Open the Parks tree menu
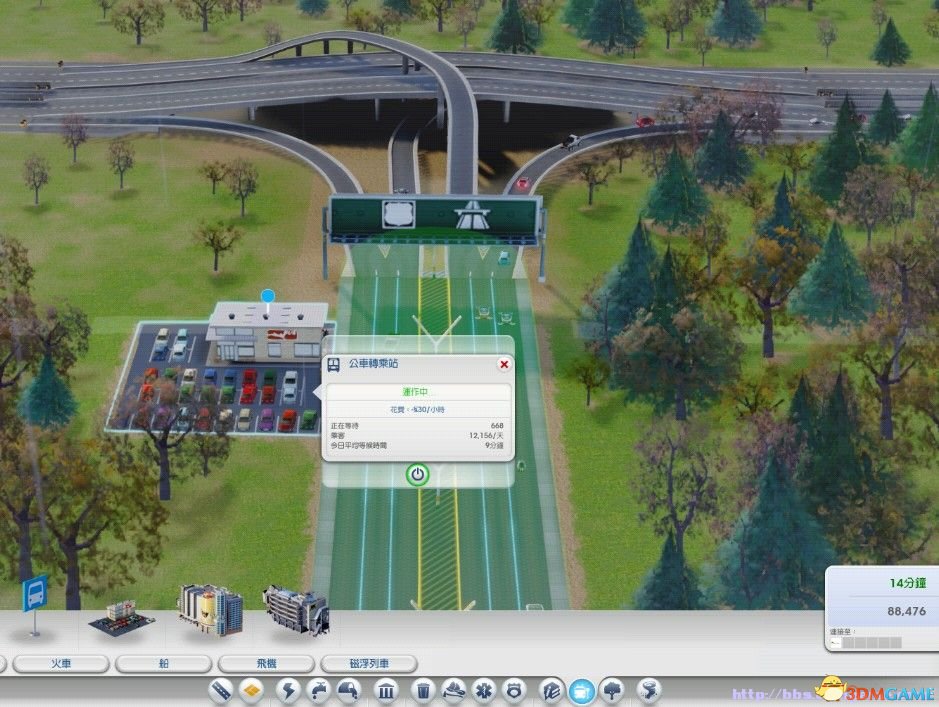 pyautogui.click(x=612, y=691)
